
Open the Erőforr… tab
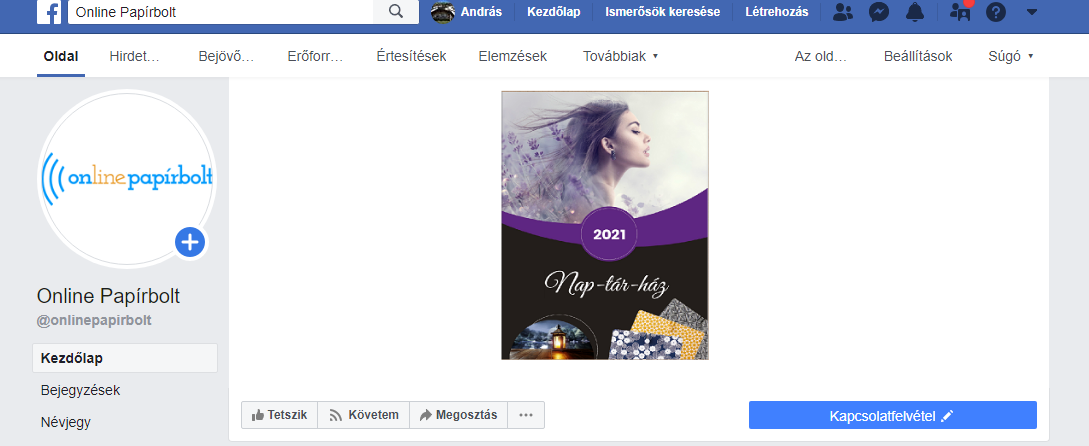[x=315, y=56]
